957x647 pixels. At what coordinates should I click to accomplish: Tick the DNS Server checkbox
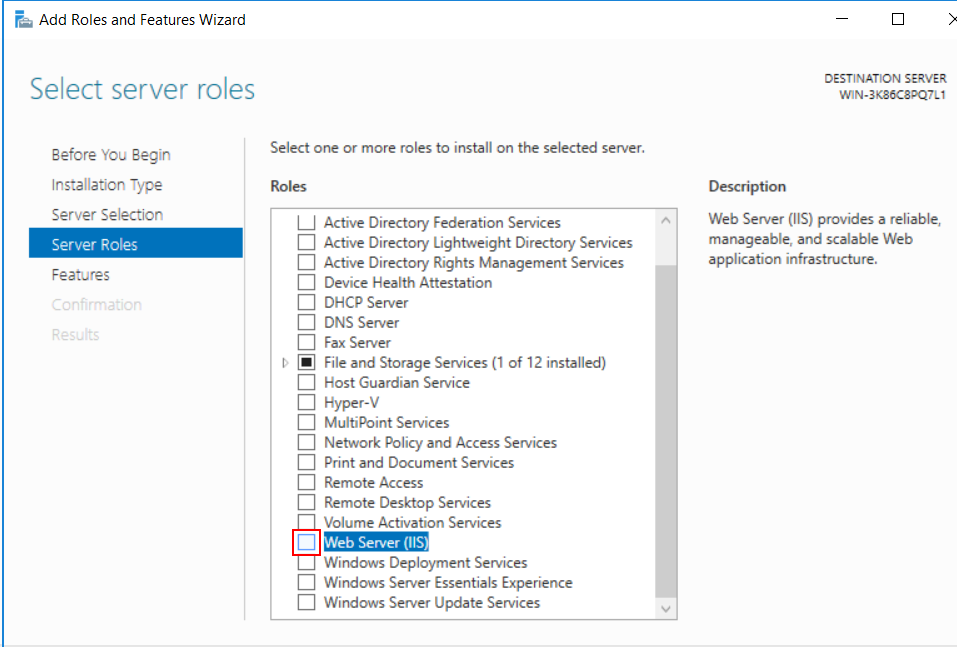(307, 323)
